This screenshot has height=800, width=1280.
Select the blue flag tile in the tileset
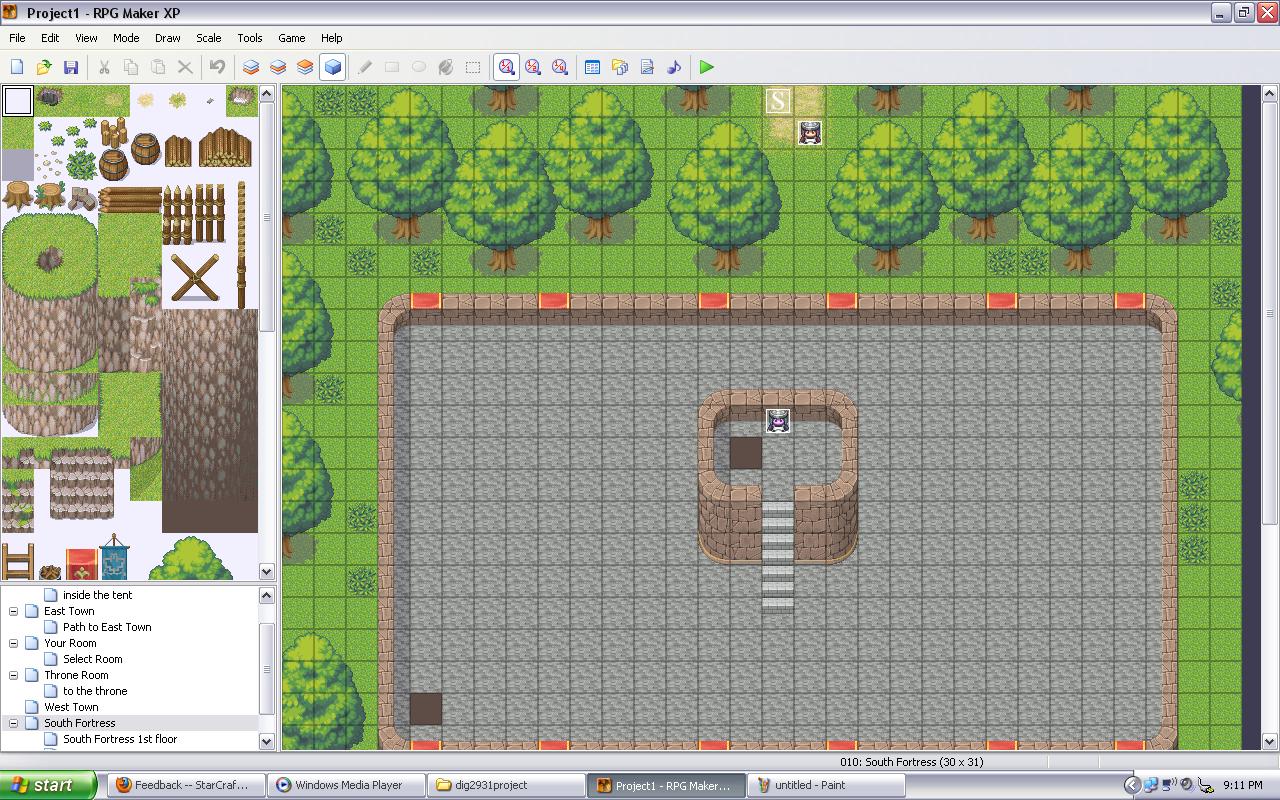113,557
